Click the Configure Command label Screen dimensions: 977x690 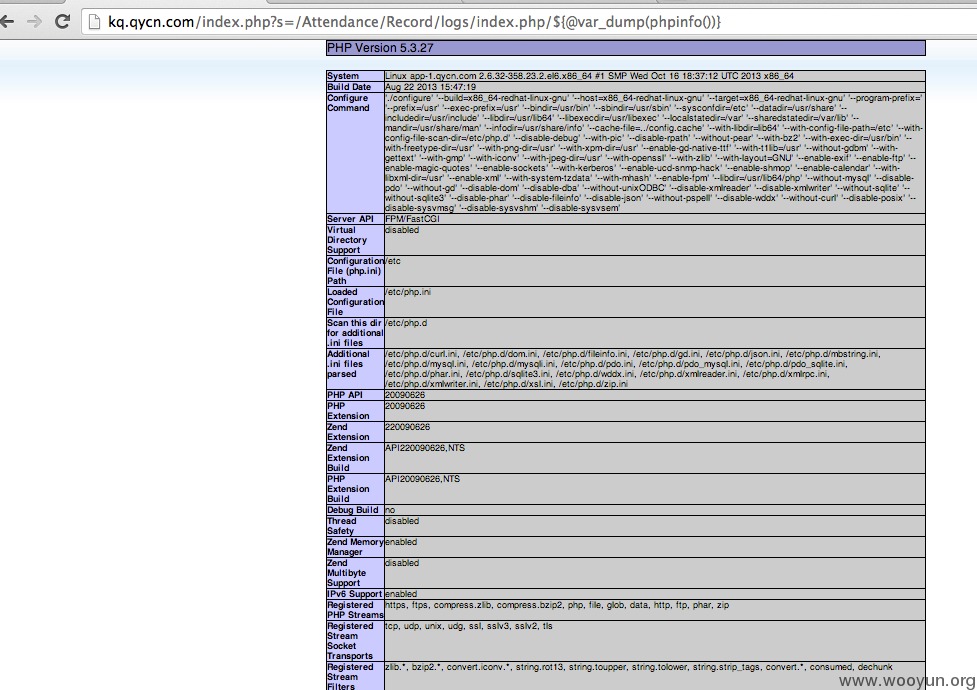[348, 103]
